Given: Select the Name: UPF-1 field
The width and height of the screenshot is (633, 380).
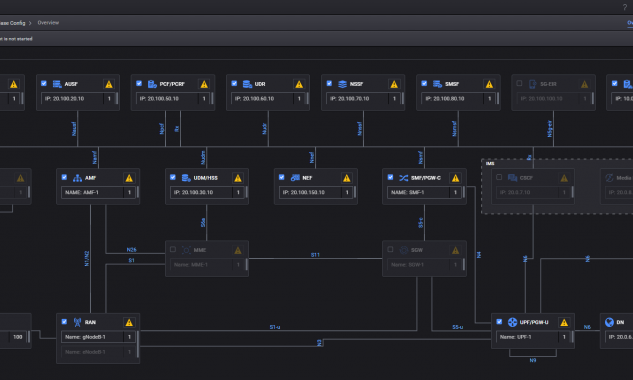Looking at the screenshot, I should pyautogui.click(x=533, y=337).
